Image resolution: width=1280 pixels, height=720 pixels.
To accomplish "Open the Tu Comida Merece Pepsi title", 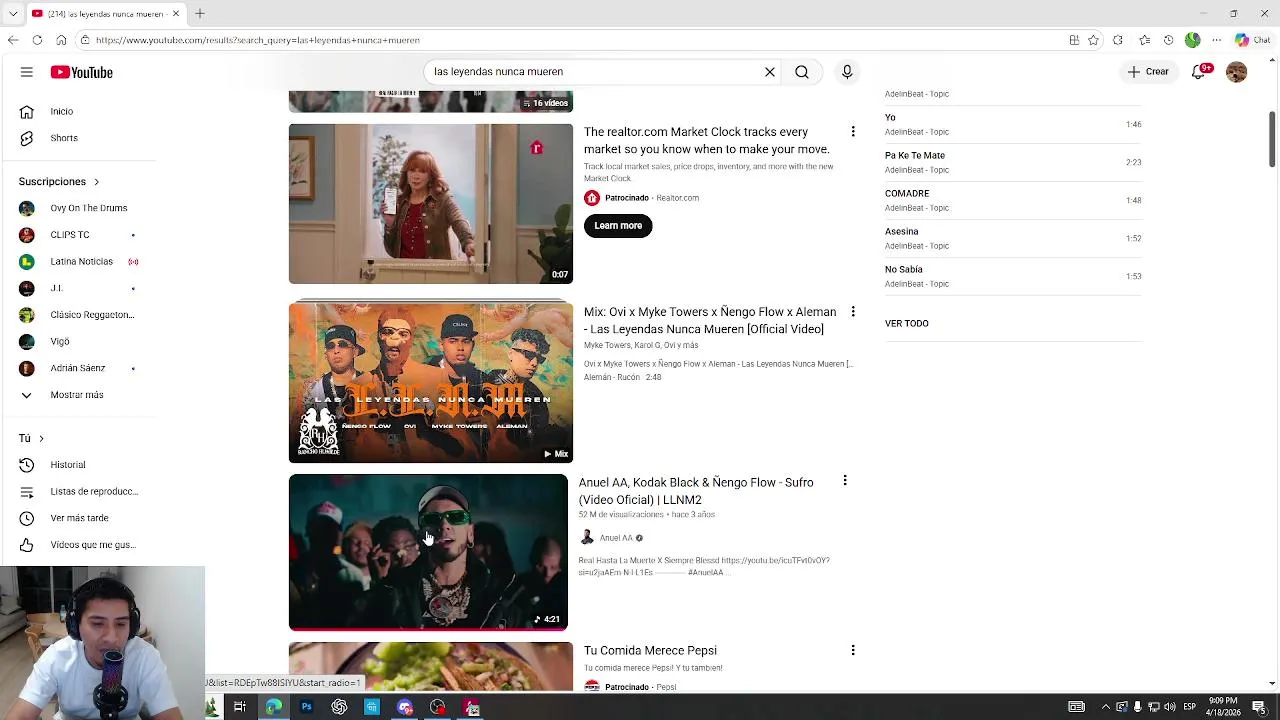I will click(650, 650).
